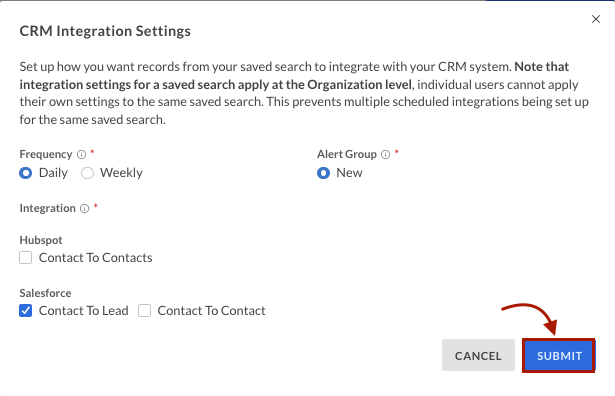The width and height of the screenshot is (615, 396).
Task: Open the Frequency info tooltip icon
Action: coord(81,154)
